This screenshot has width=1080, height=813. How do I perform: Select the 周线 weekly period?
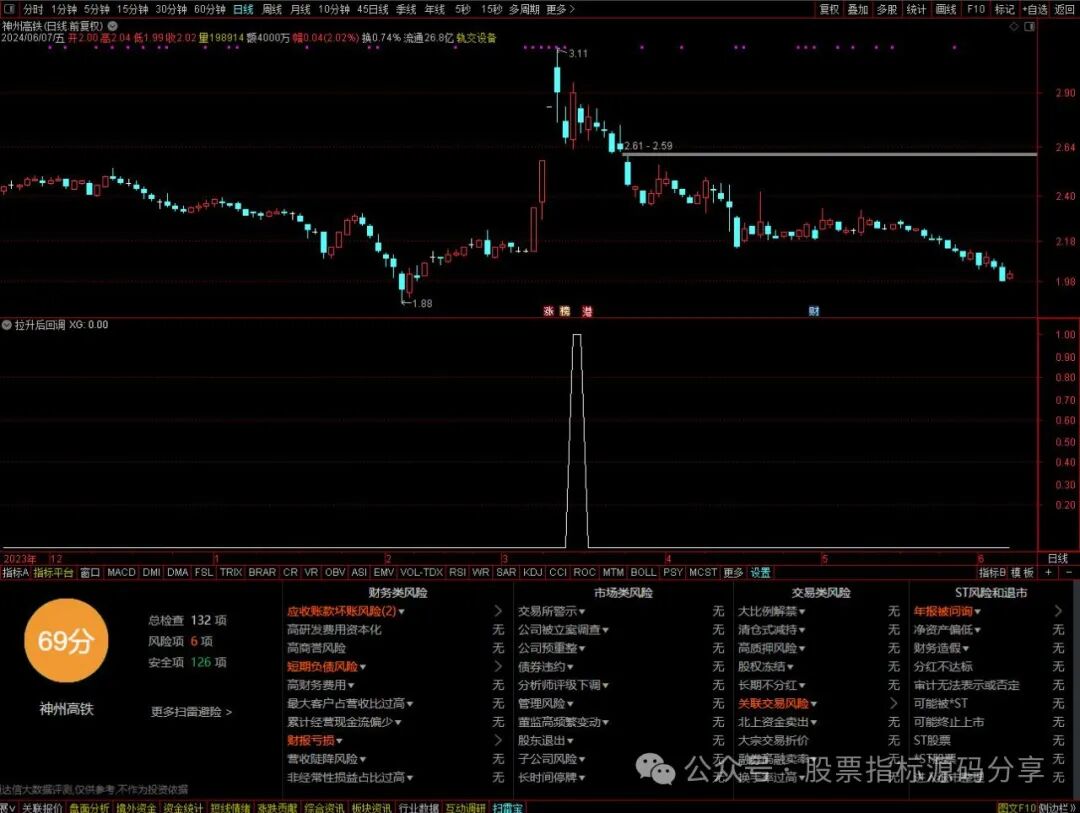(x=272, y=9)
